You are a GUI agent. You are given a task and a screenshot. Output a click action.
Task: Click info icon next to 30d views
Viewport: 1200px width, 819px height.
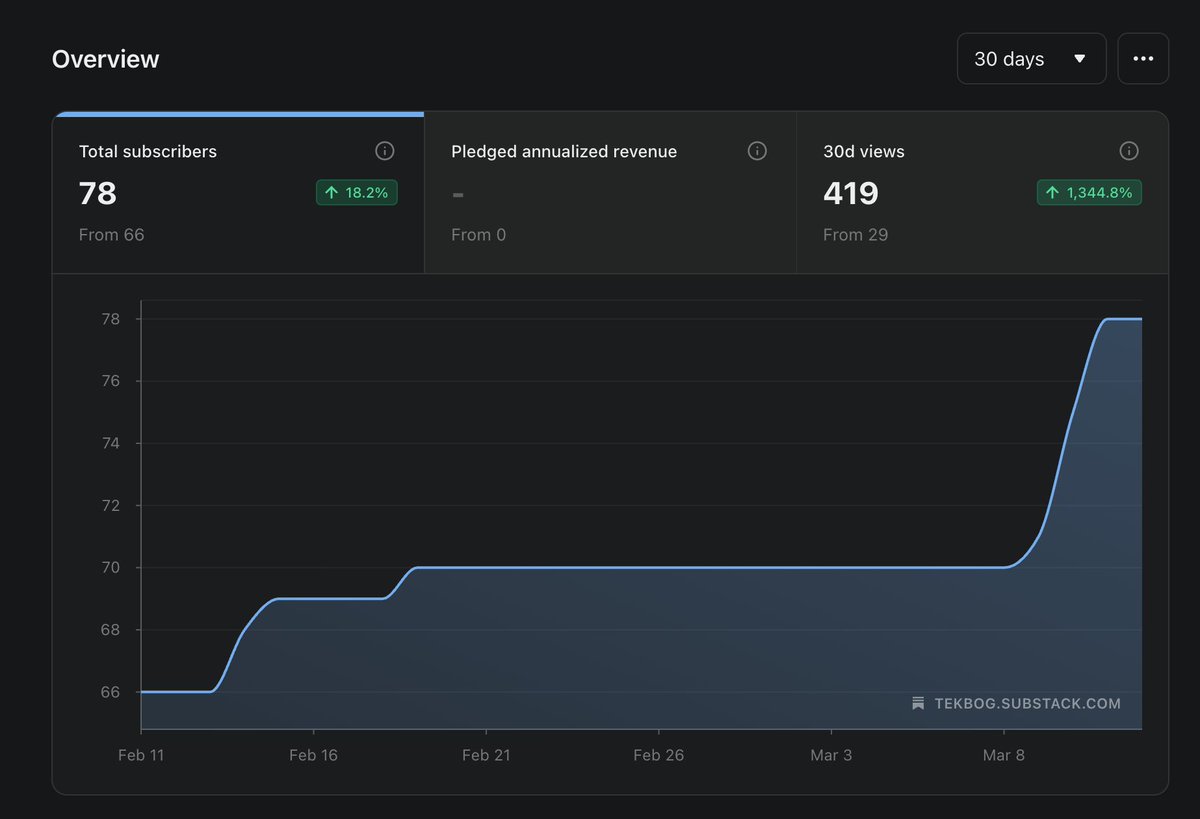(x=1129, y=151)
